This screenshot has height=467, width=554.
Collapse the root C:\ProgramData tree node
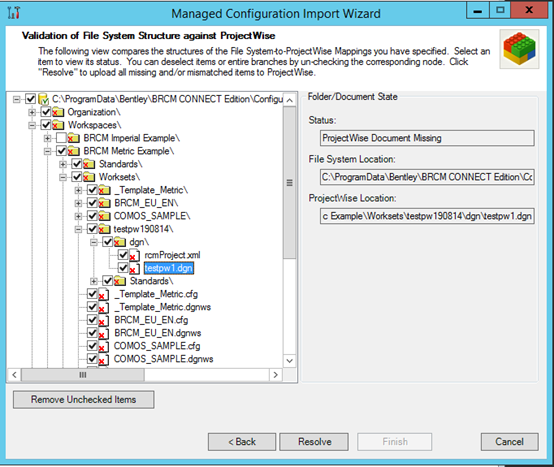click(x=16, y=99)
